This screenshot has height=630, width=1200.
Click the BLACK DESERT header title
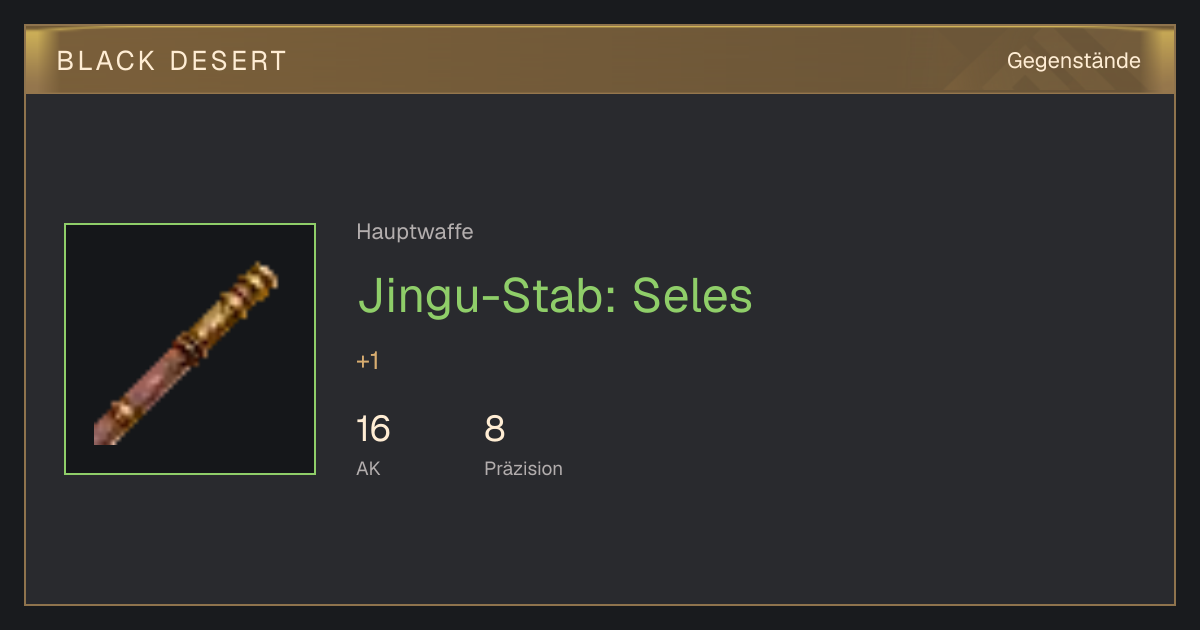[x=172, y=61]
